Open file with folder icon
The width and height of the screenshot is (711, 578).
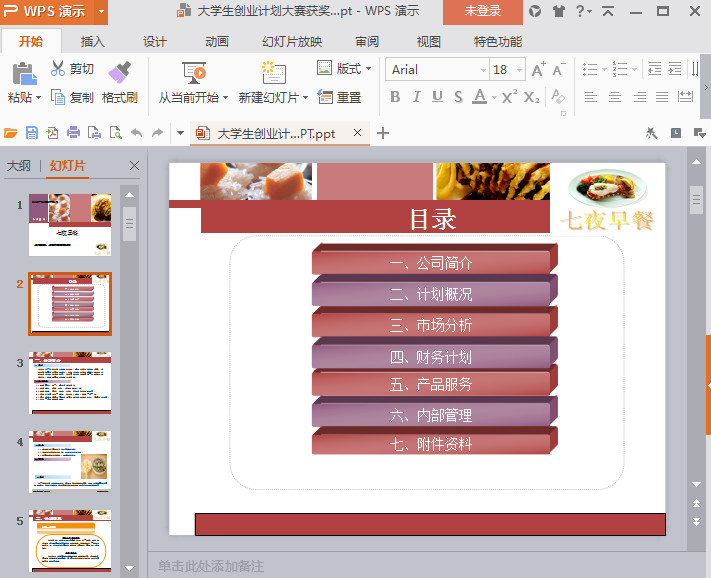(x=10, y=133)
